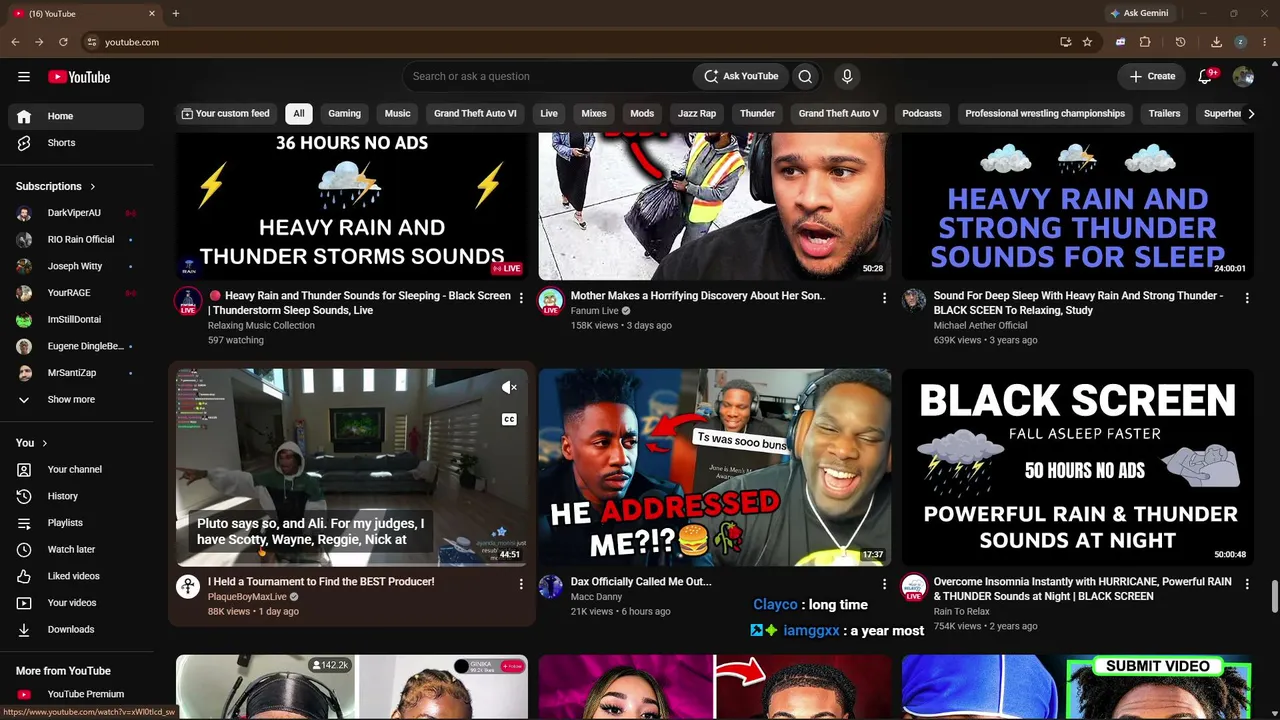This screenshot has width=1280, height=720.
Task: Open the account avatar menu
Action: (x=1243, y=76)
